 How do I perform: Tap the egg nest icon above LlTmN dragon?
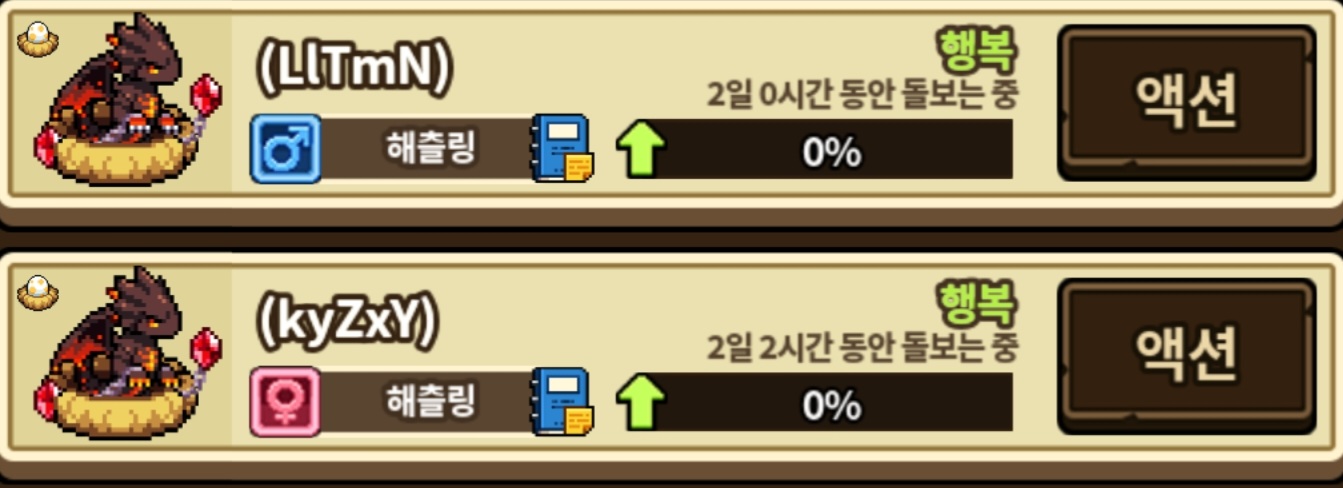tap(38, 40)
